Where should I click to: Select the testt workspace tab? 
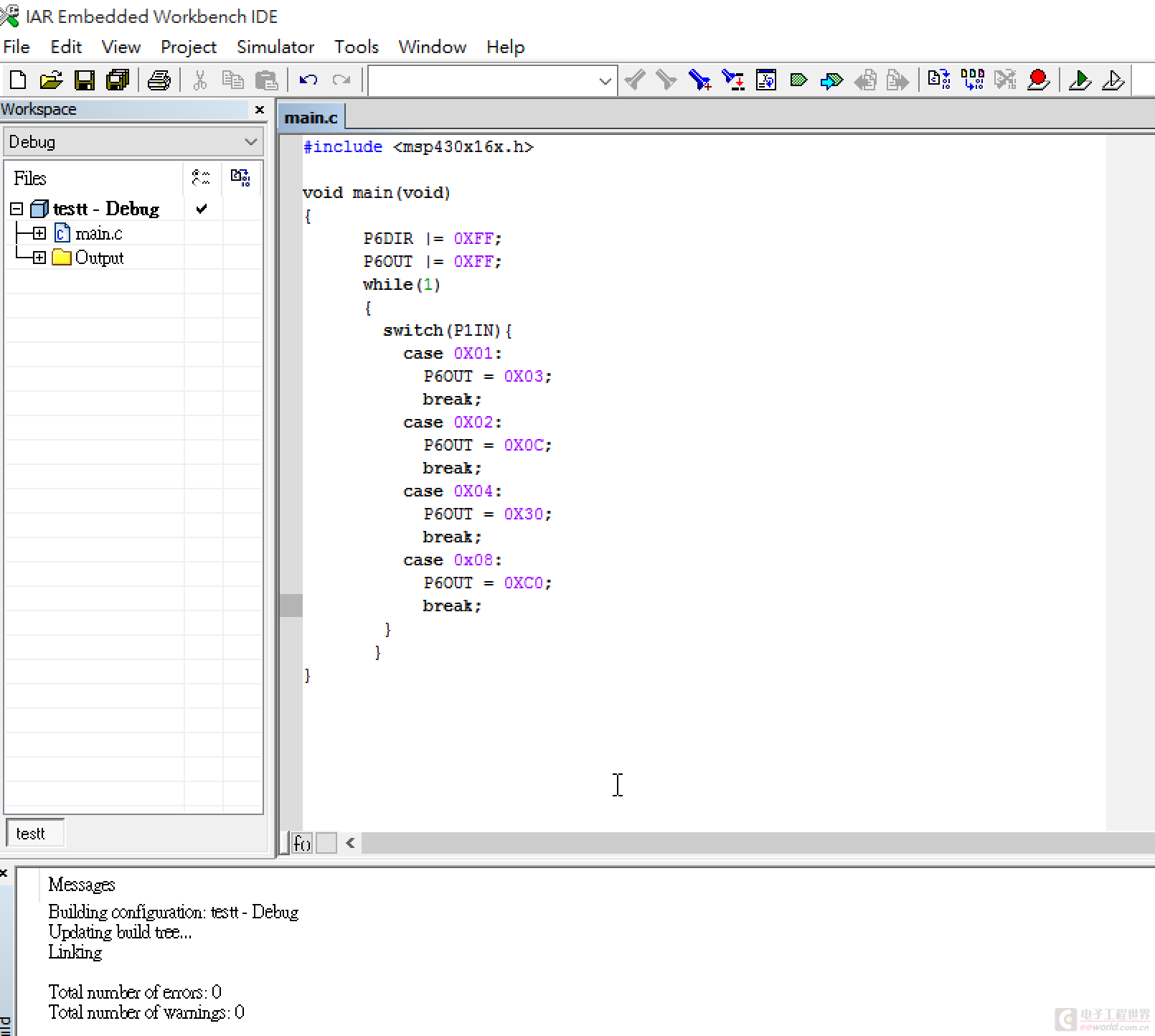pos(34,833)
